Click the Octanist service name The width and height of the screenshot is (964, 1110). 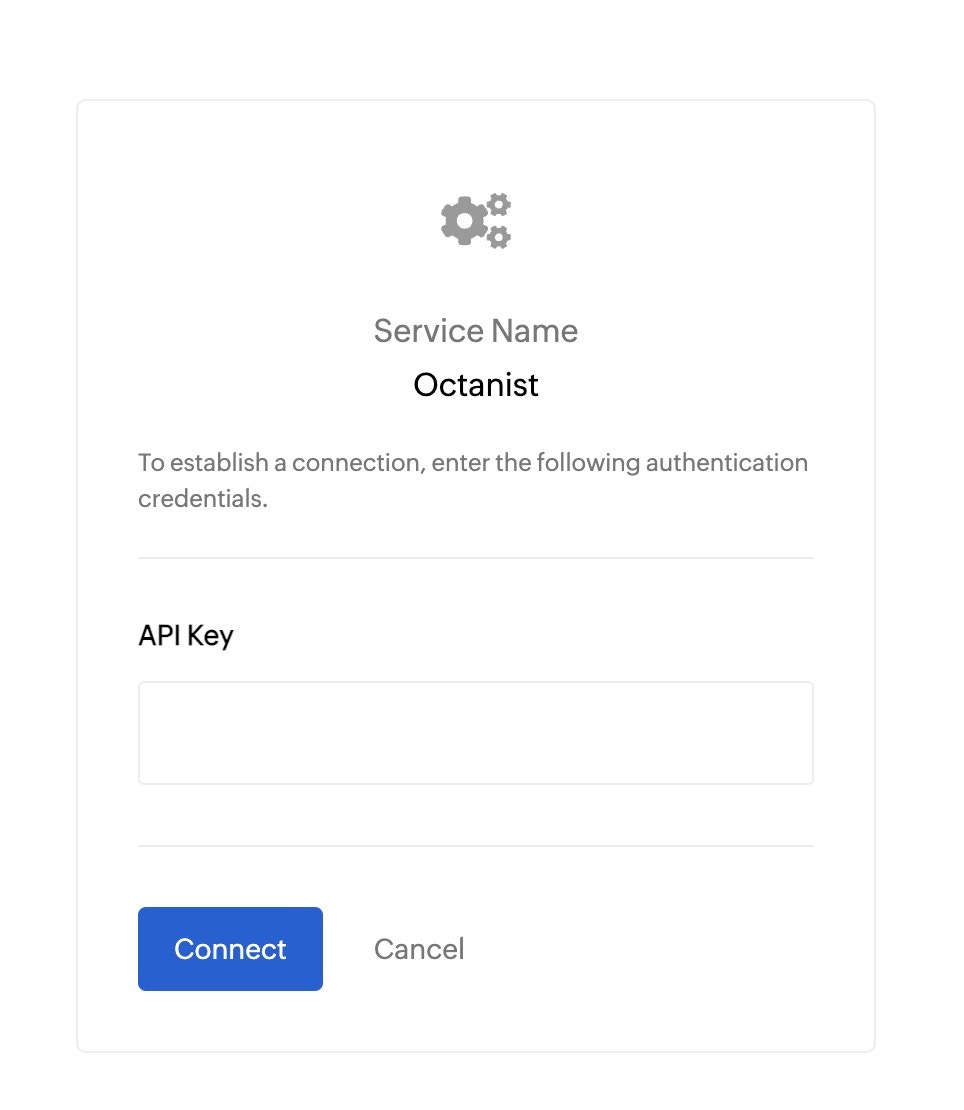tap(475, 384)
